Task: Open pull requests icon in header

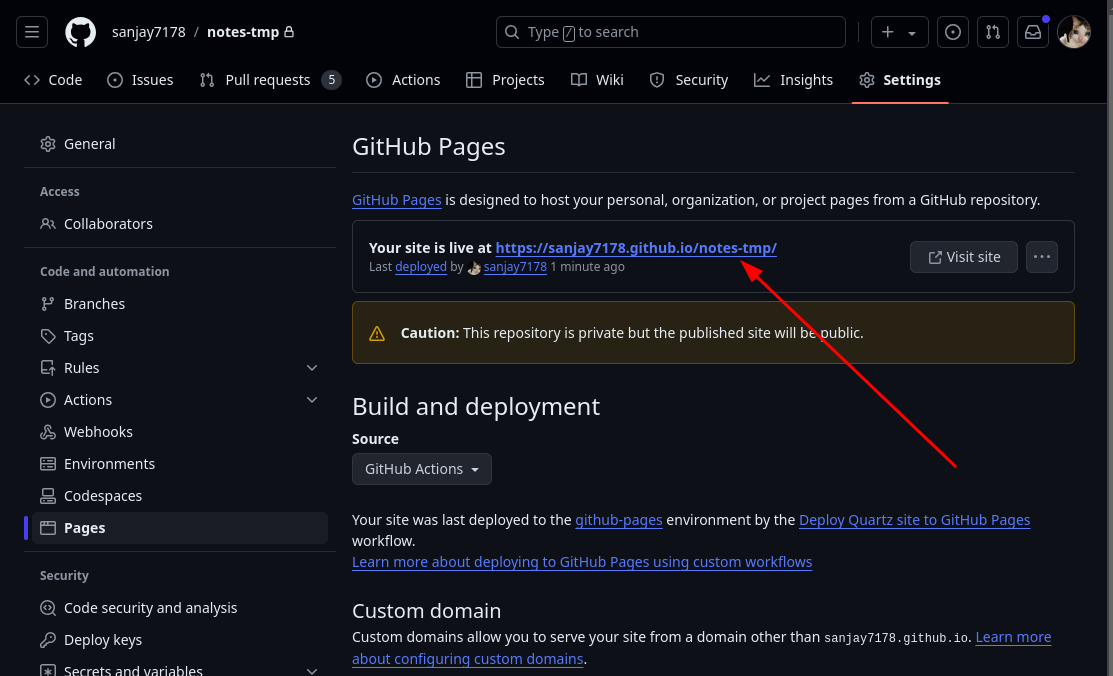Action: pos(993,32)
